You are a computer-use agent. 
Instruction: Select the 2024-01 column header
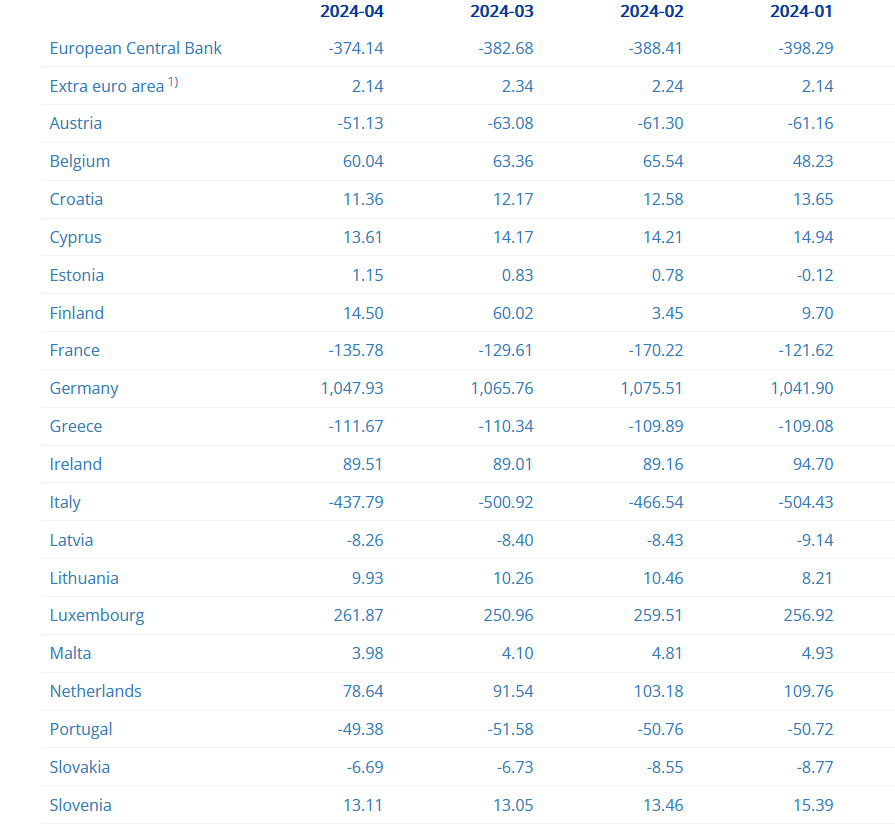coord(802,12)
